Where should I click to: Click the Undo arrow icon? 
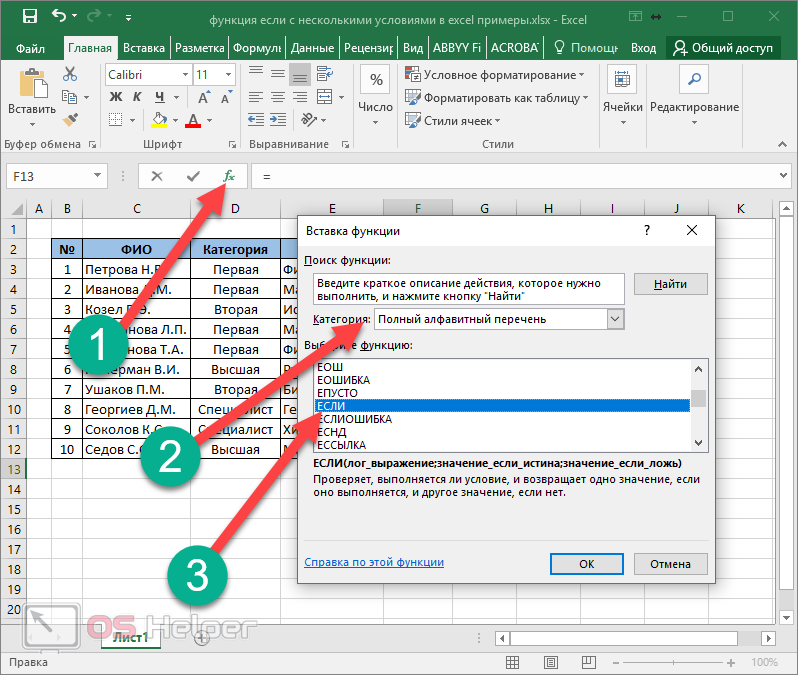[59, 16]
